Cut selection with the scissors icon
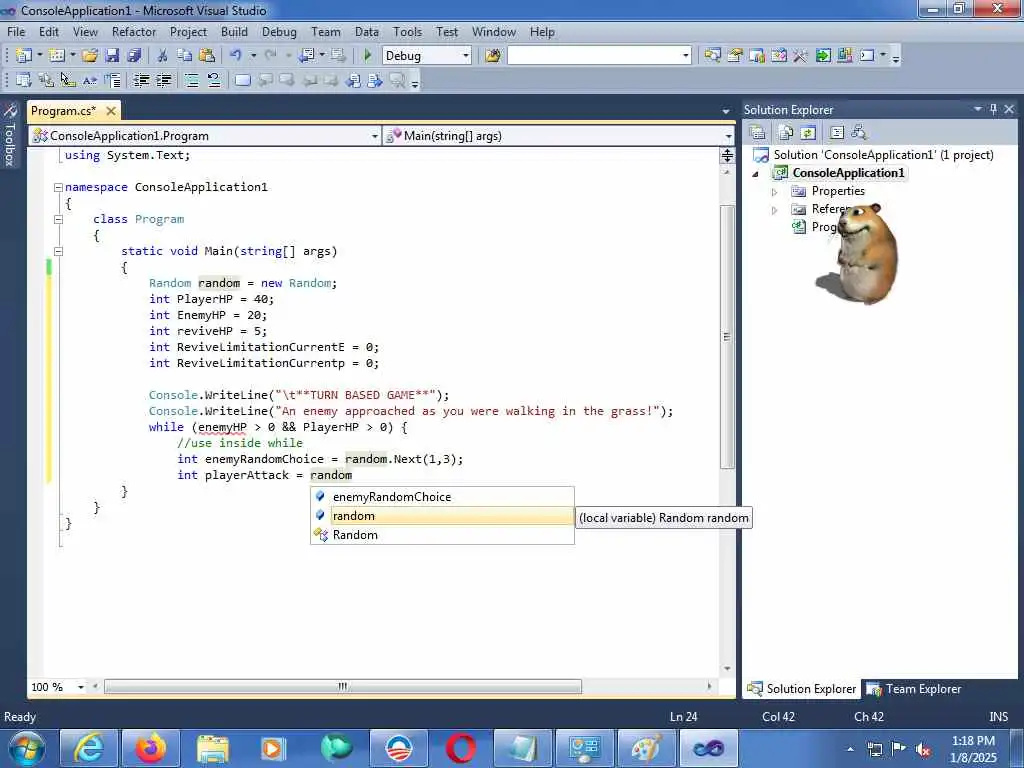1024x768 pixels. click(x=162, y=56)
